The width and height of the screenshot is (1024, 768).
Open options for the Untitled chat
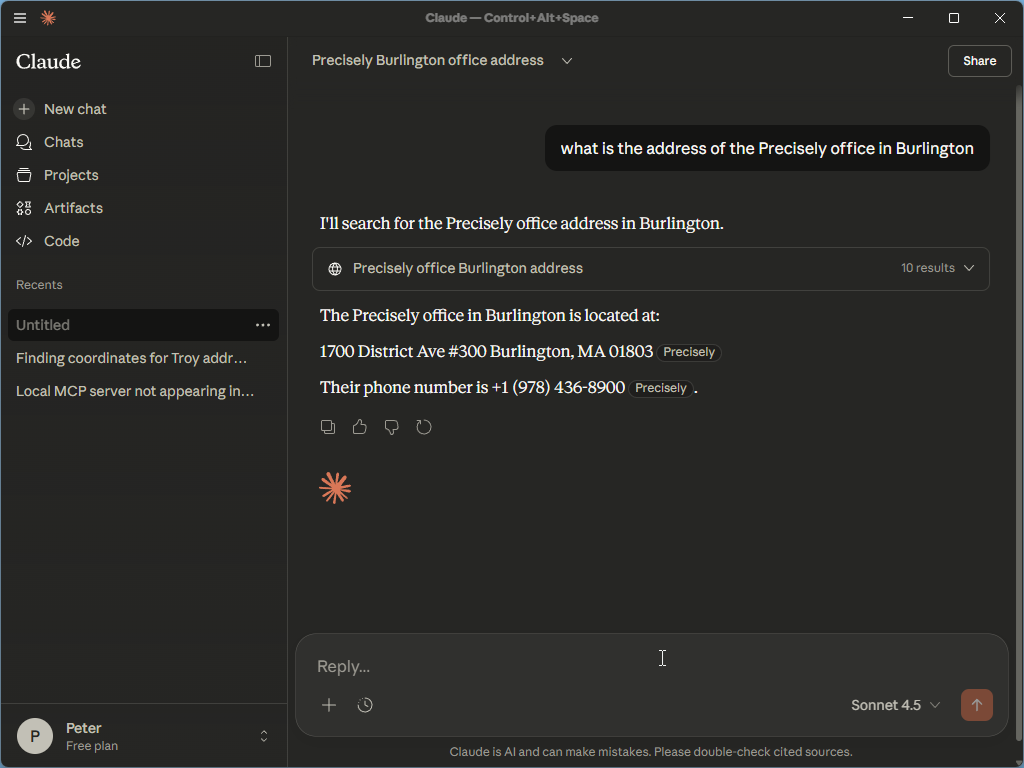pos(263,325)
